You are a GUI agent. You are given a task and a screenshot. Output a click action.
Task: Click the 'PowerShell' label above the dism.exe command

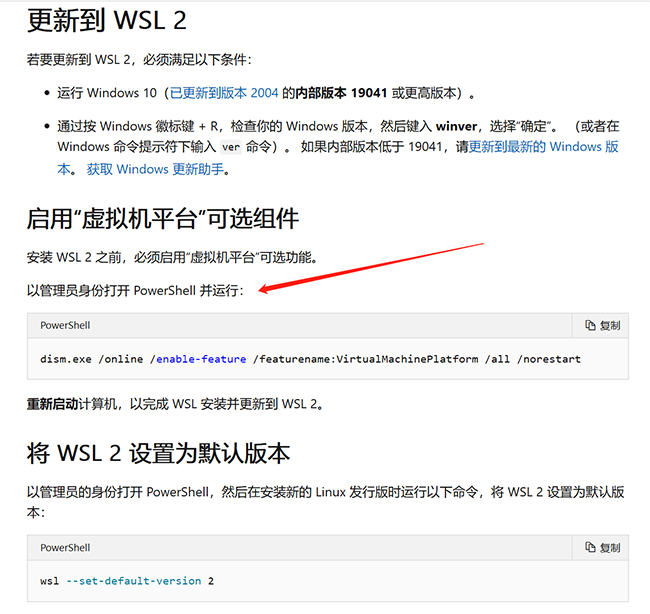click(65, 325)
